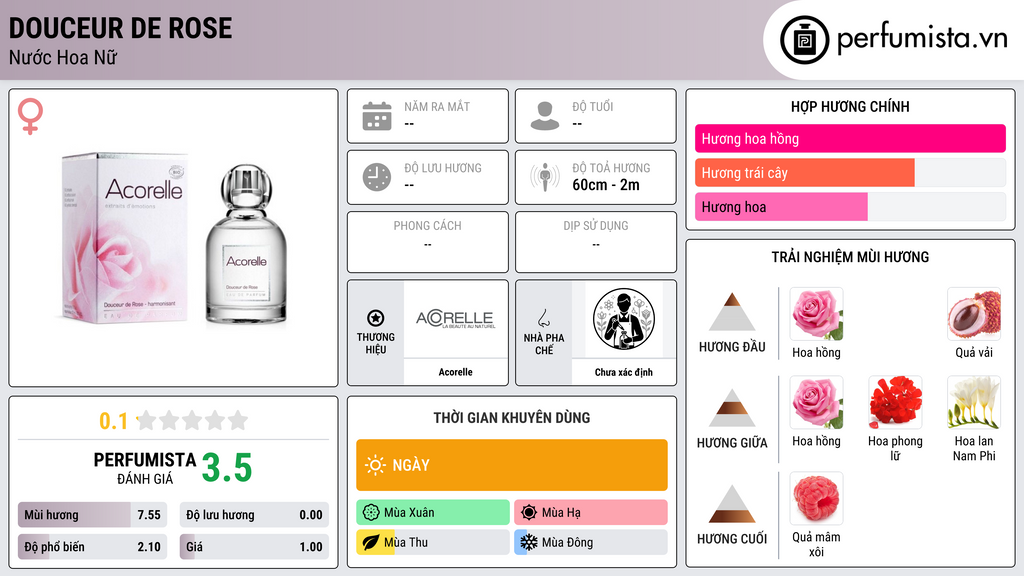
Task: Click the Douceur de Rose title
Action: point(120,28)
